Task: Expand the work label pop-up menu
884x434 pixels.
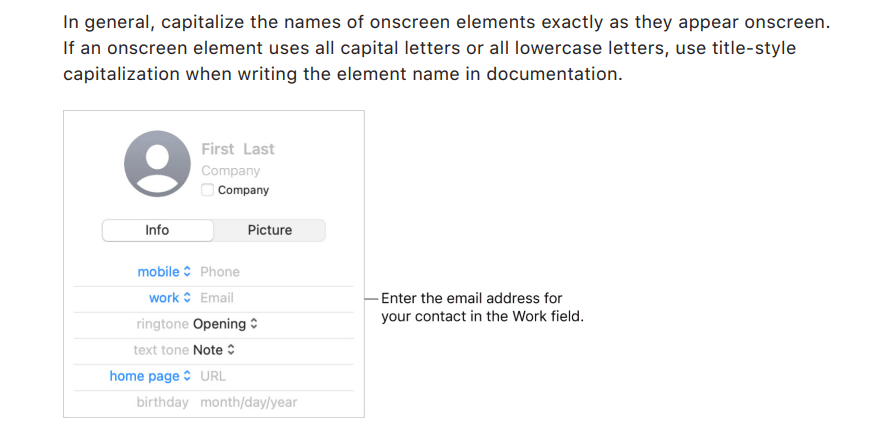Action: tap(170, 298)
